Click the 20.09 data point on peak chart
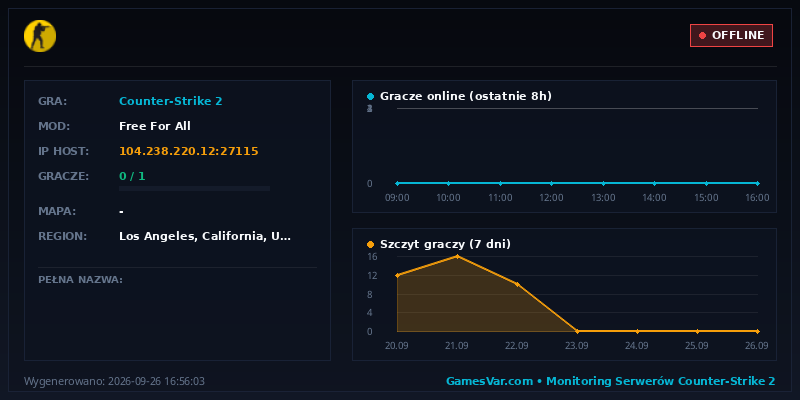The height and width of the screenshot is (400, 800). coord(397,276)
